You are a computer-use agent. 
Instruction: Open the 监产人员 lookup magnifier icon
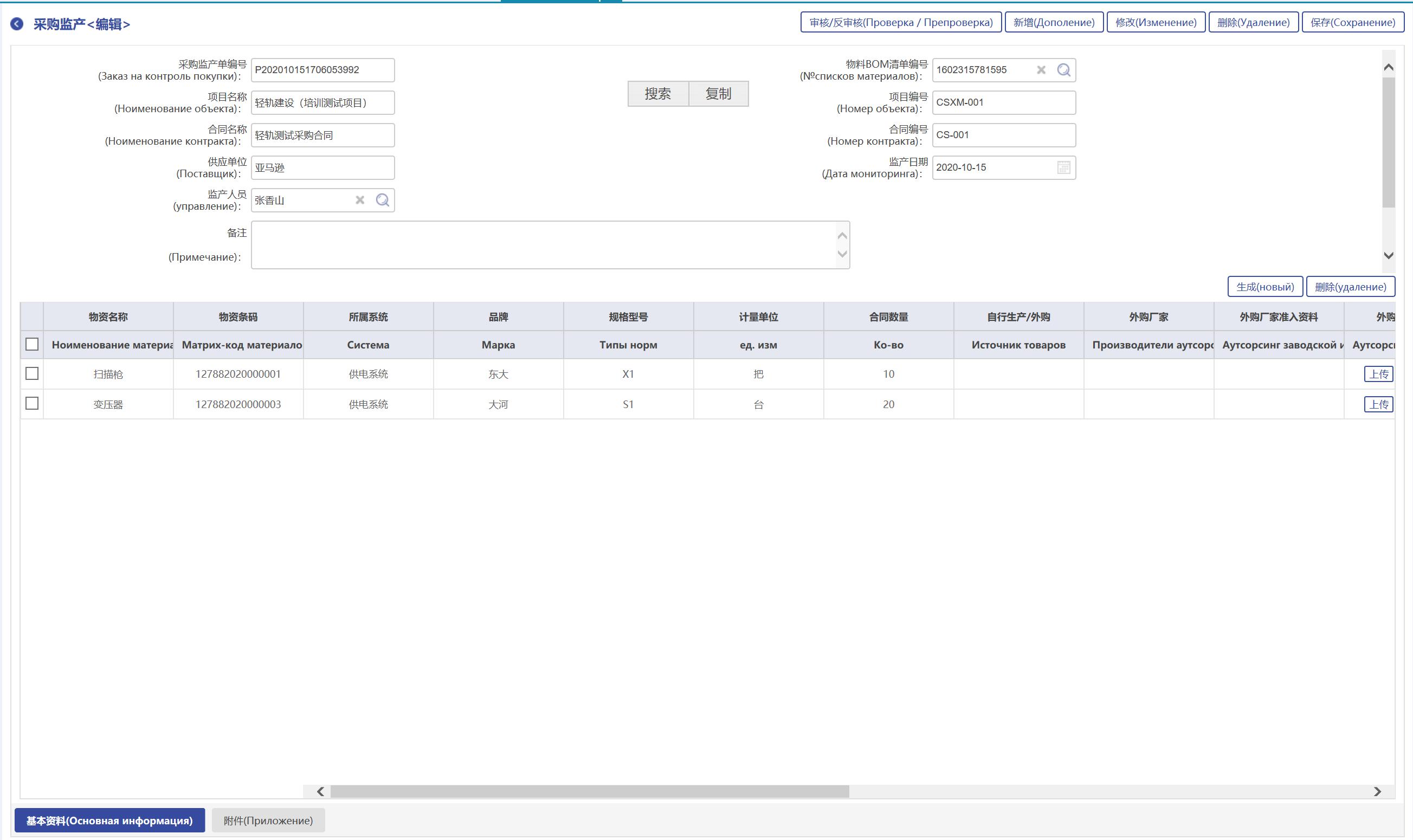(382, 200)
